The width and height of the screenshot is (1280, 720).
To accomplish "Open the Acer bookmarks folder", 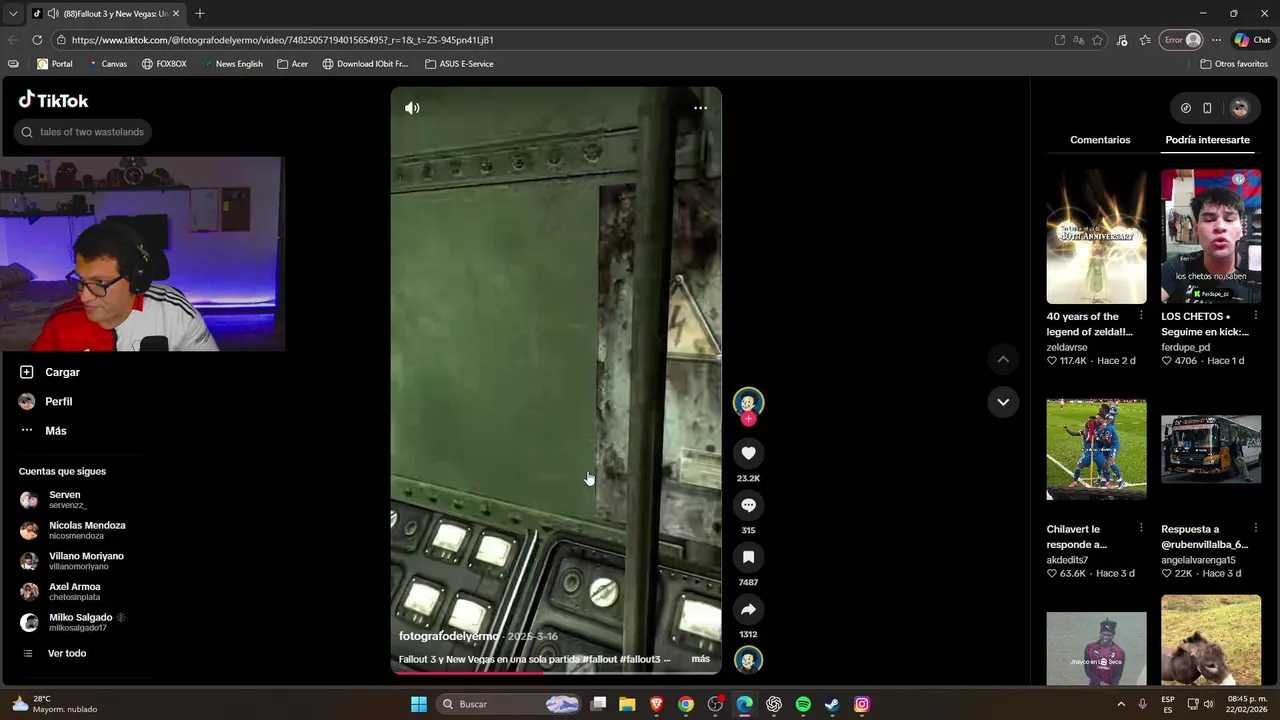I will tap(292, 64).
